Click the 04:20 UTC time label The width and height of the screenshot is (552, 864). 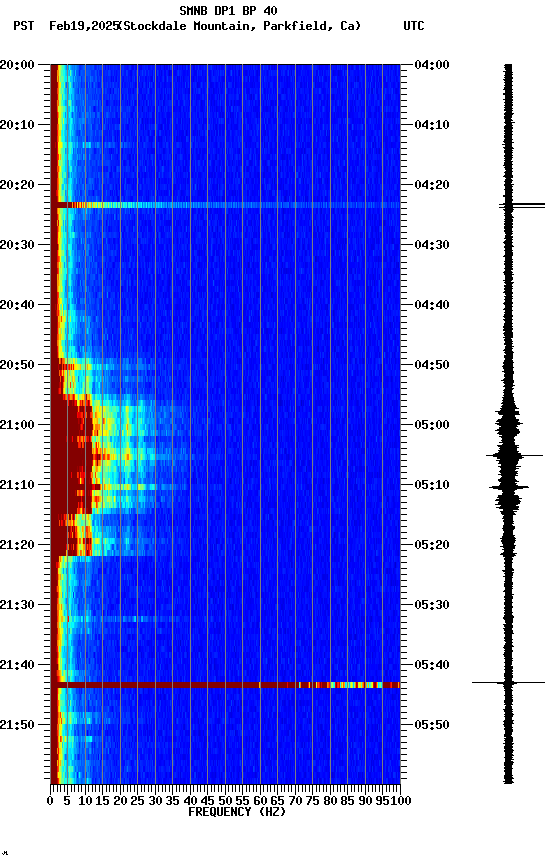432,185
